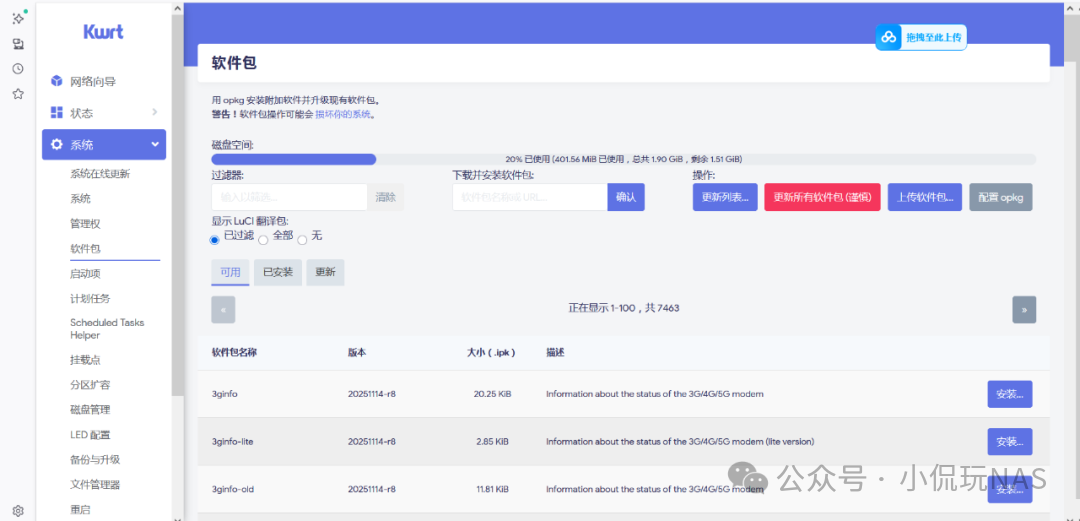Click the 2.85 KiB size cell

tap(492, 441)
